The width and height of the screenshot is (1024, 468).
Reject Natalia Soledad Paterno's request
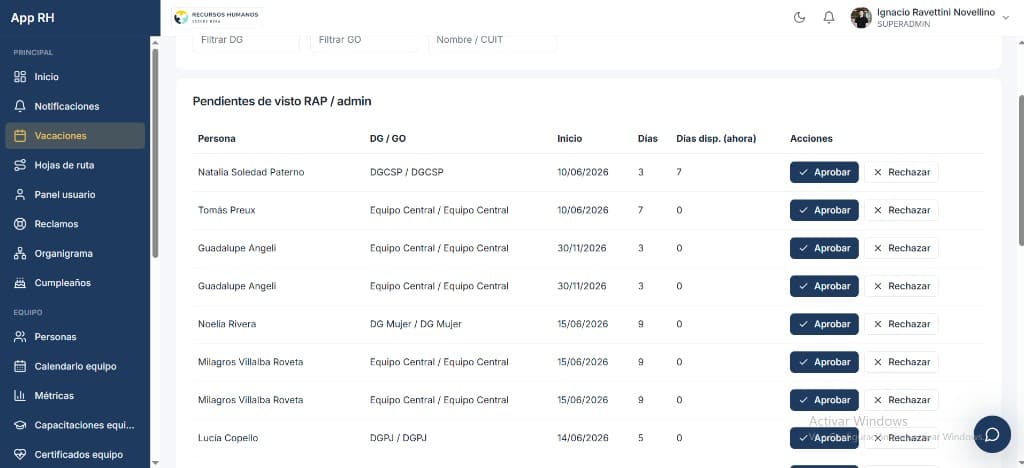[x=901, y=172]
